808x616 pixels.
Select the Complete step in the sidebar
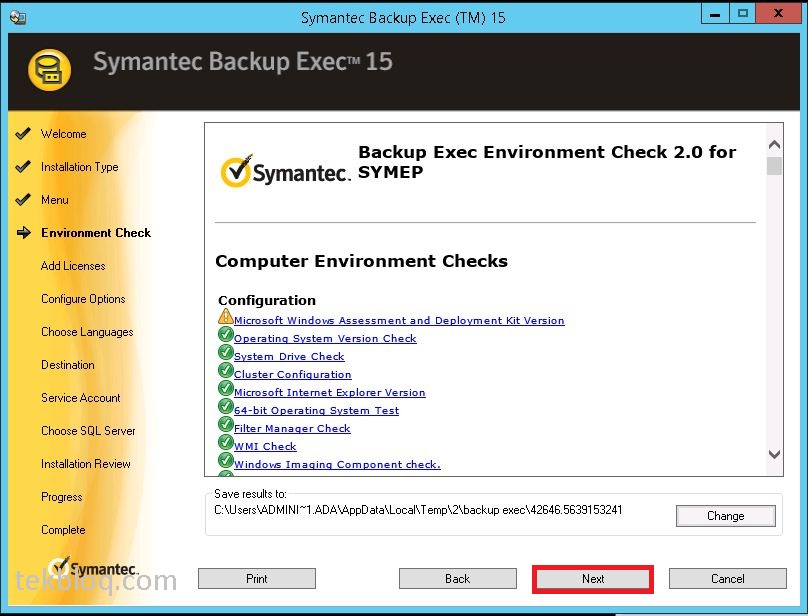click(x=63, y=530)
